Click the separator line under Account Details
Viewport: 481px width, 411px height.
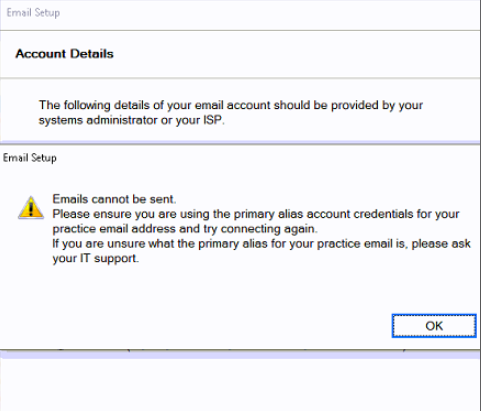pos(240,78)
